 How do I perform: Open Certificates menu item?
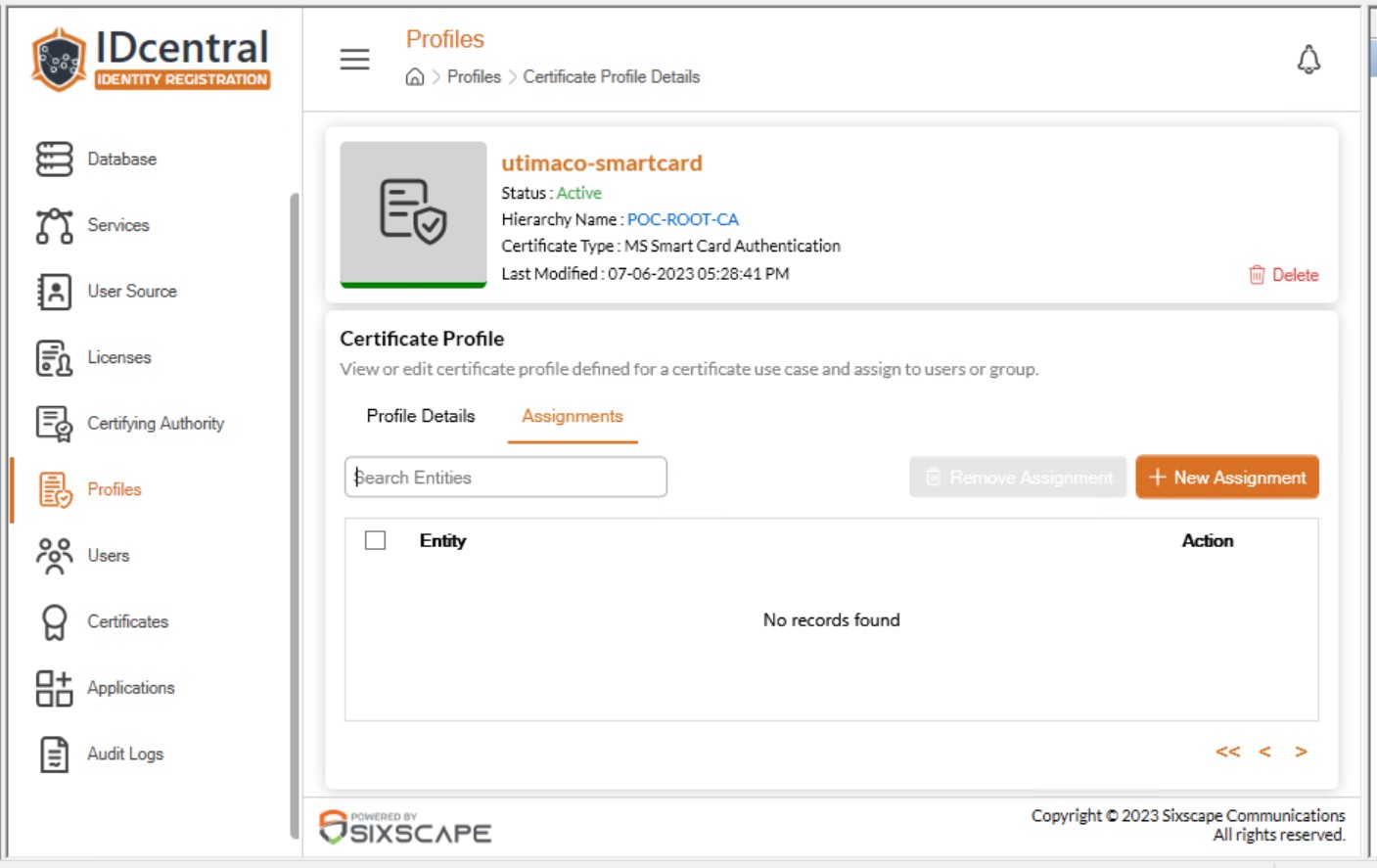(x=128, y=622)
